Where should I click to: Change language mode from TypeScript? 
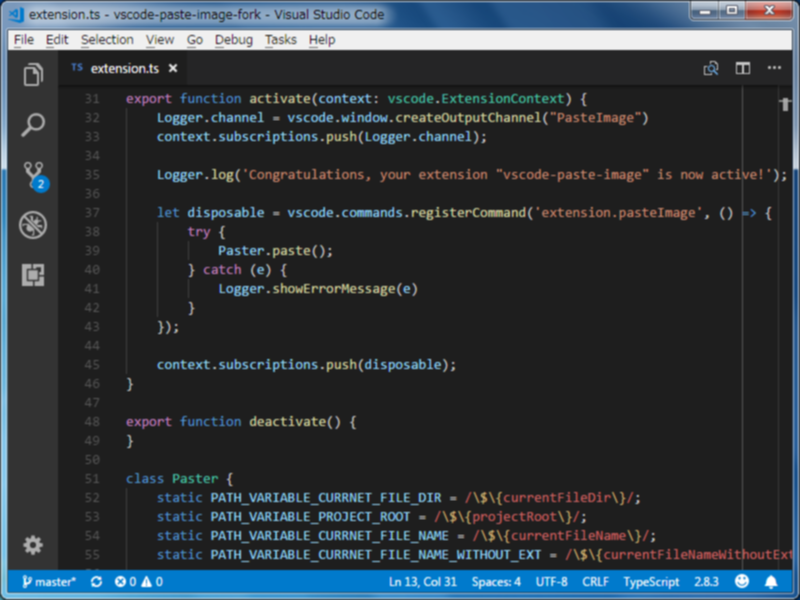click(651, 582)
